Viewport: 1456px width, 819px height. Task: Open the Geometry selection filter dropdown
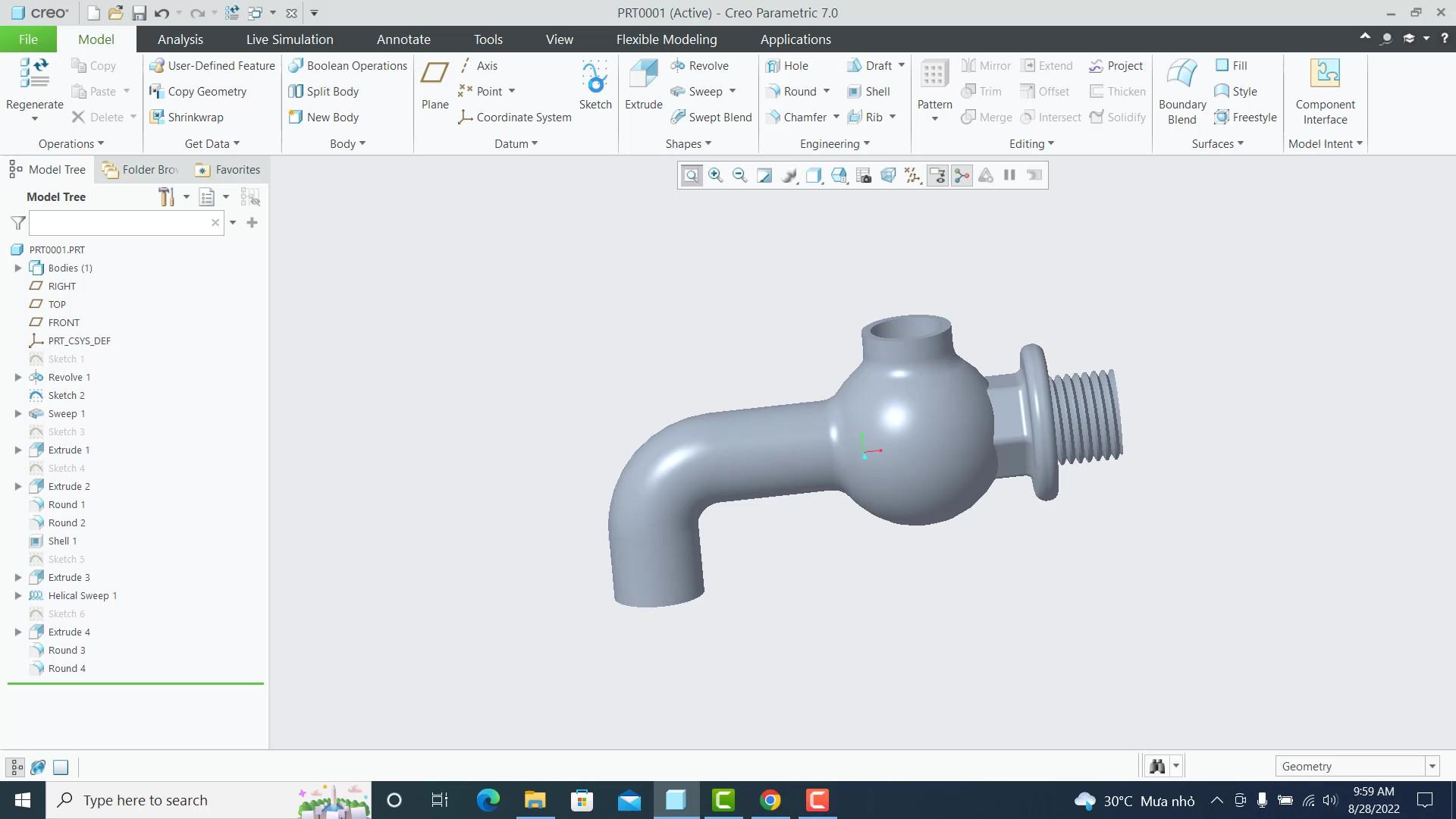tap(1432, 767)
